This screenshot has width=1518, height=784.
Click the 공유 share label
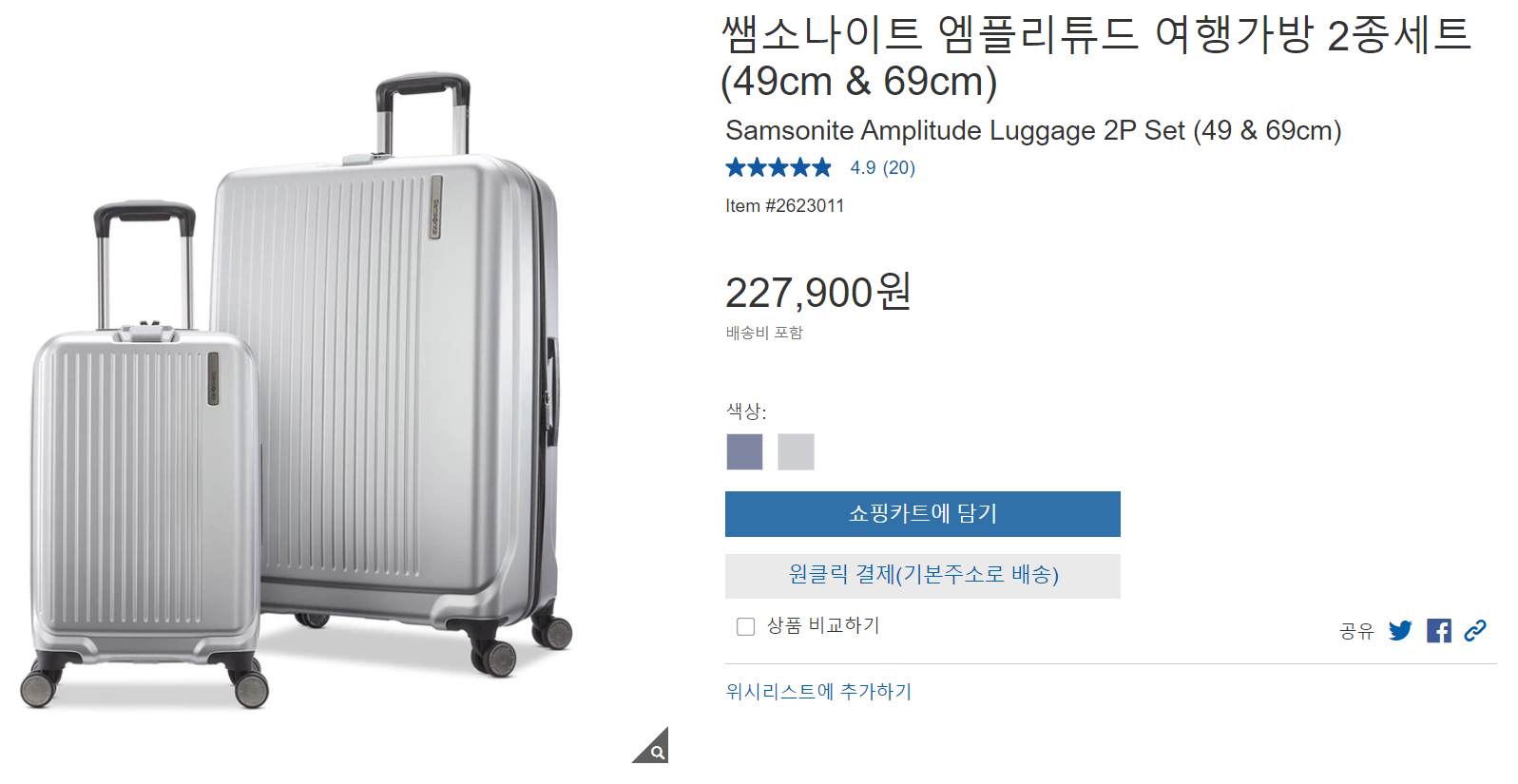pos(1356,631)
